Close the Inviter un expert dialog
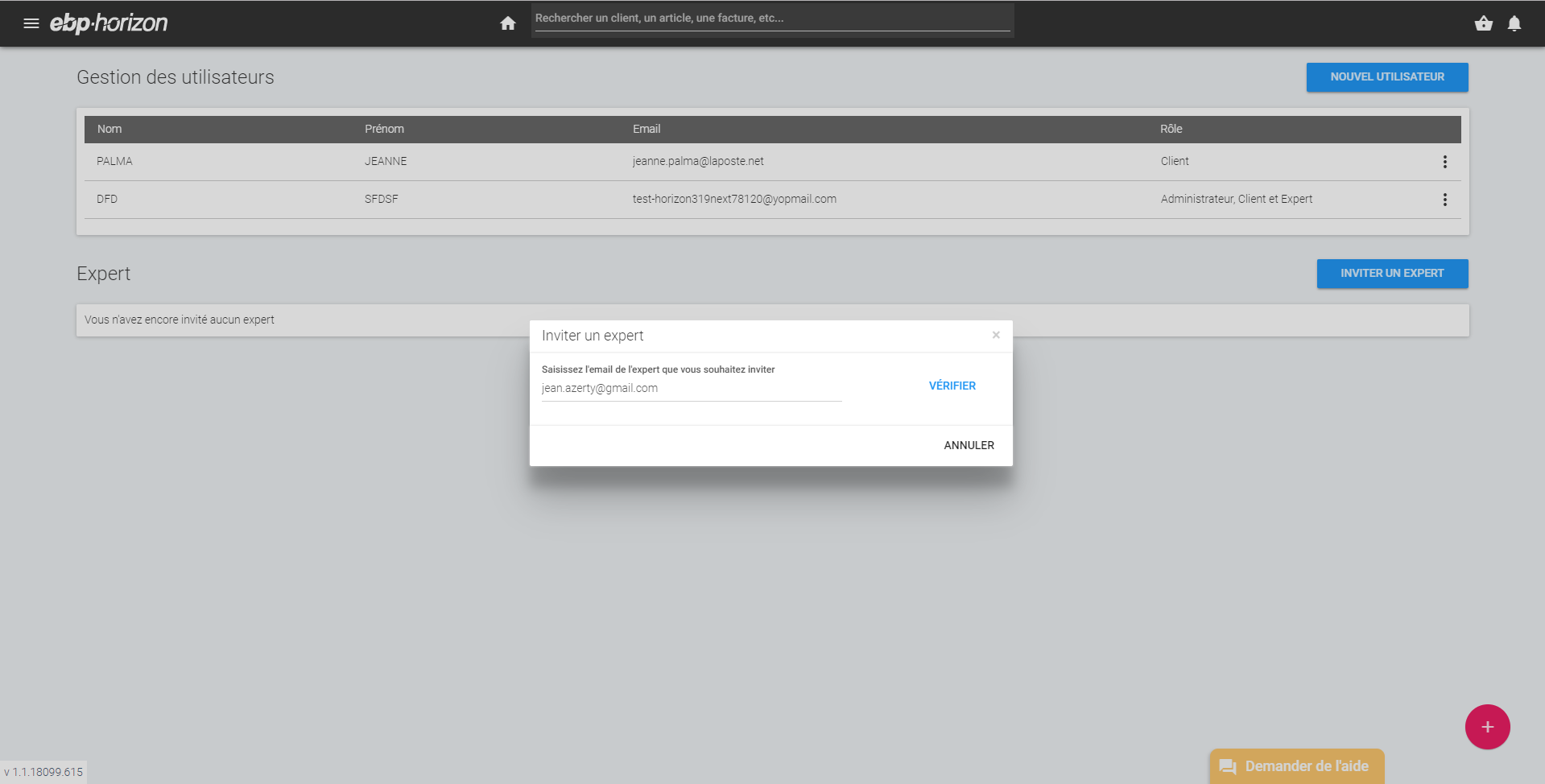Viewport: 1545px width, 784px height. click(x=996, y=335)
